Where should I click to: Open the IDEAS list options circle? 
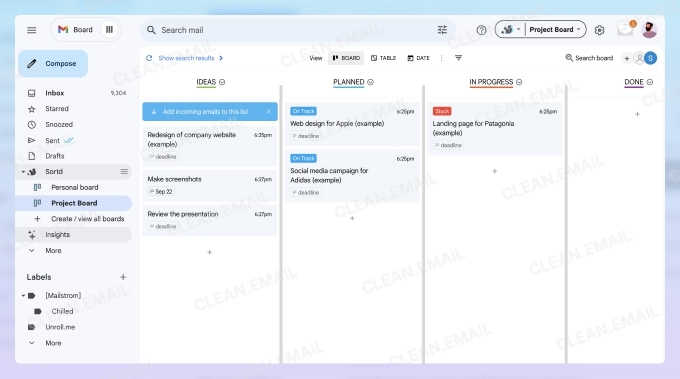(222, 82)
